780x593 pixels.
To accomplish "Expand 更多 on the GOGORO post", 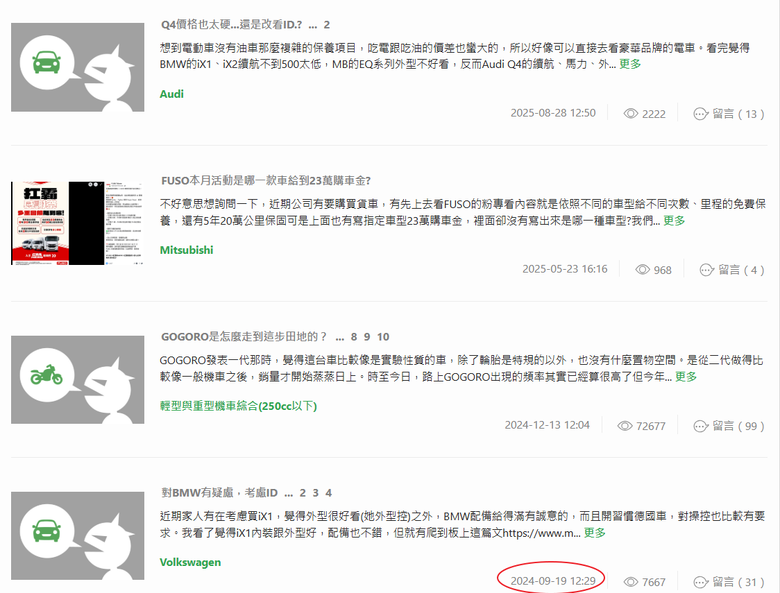I will coord(685,377).
